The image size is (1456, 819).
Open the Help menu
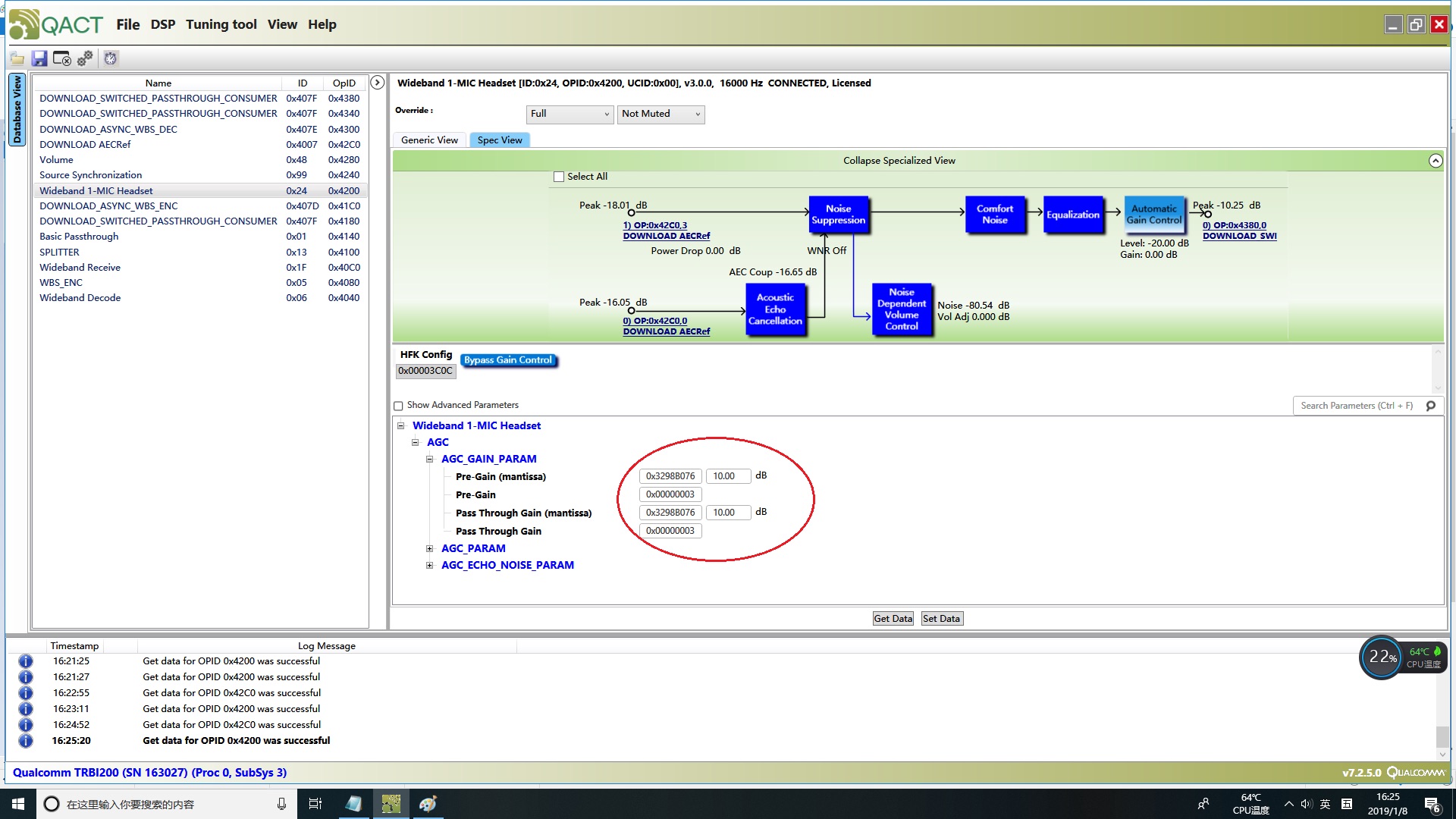tap(322, 24)
